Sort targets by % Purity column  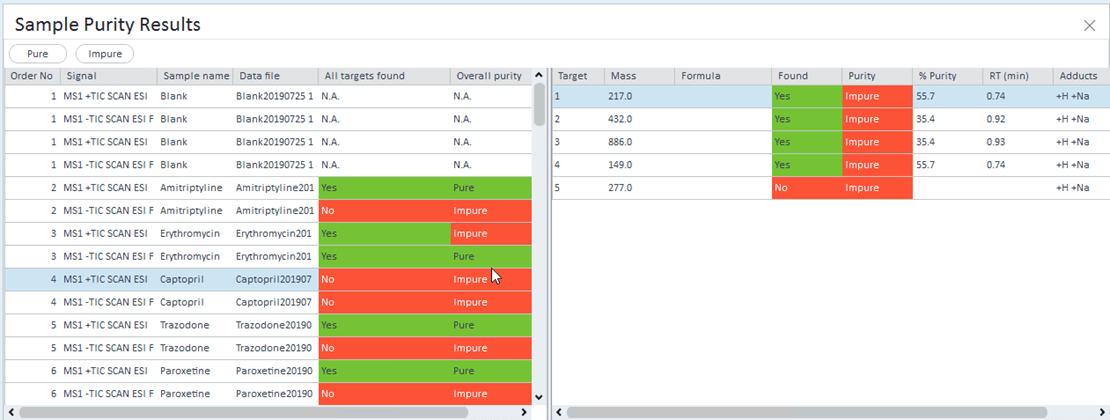(x=938, y=76)
